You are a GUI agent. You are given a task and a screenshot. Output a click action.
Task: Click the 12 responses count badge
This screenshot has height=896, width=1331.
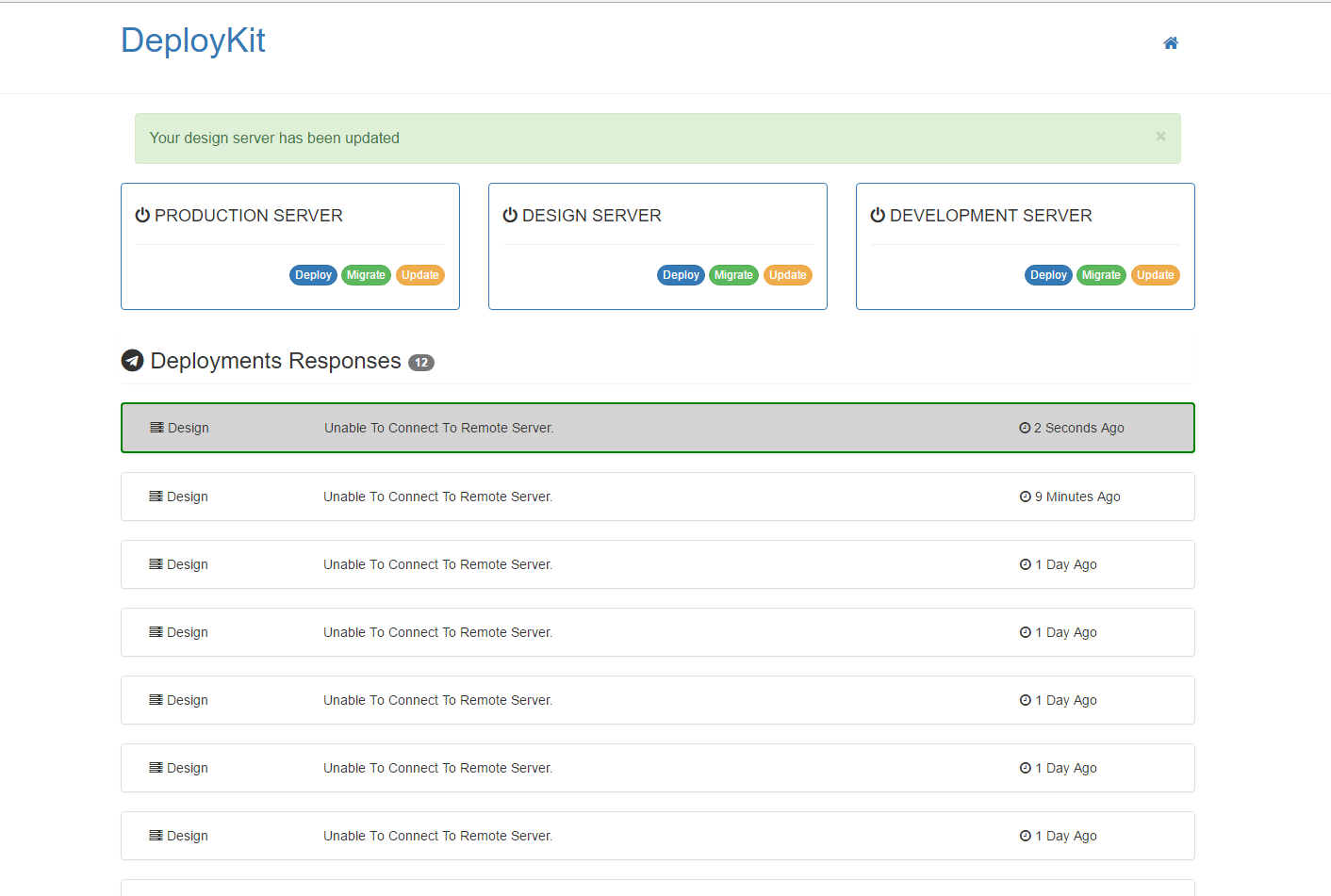tap(421, 363)
